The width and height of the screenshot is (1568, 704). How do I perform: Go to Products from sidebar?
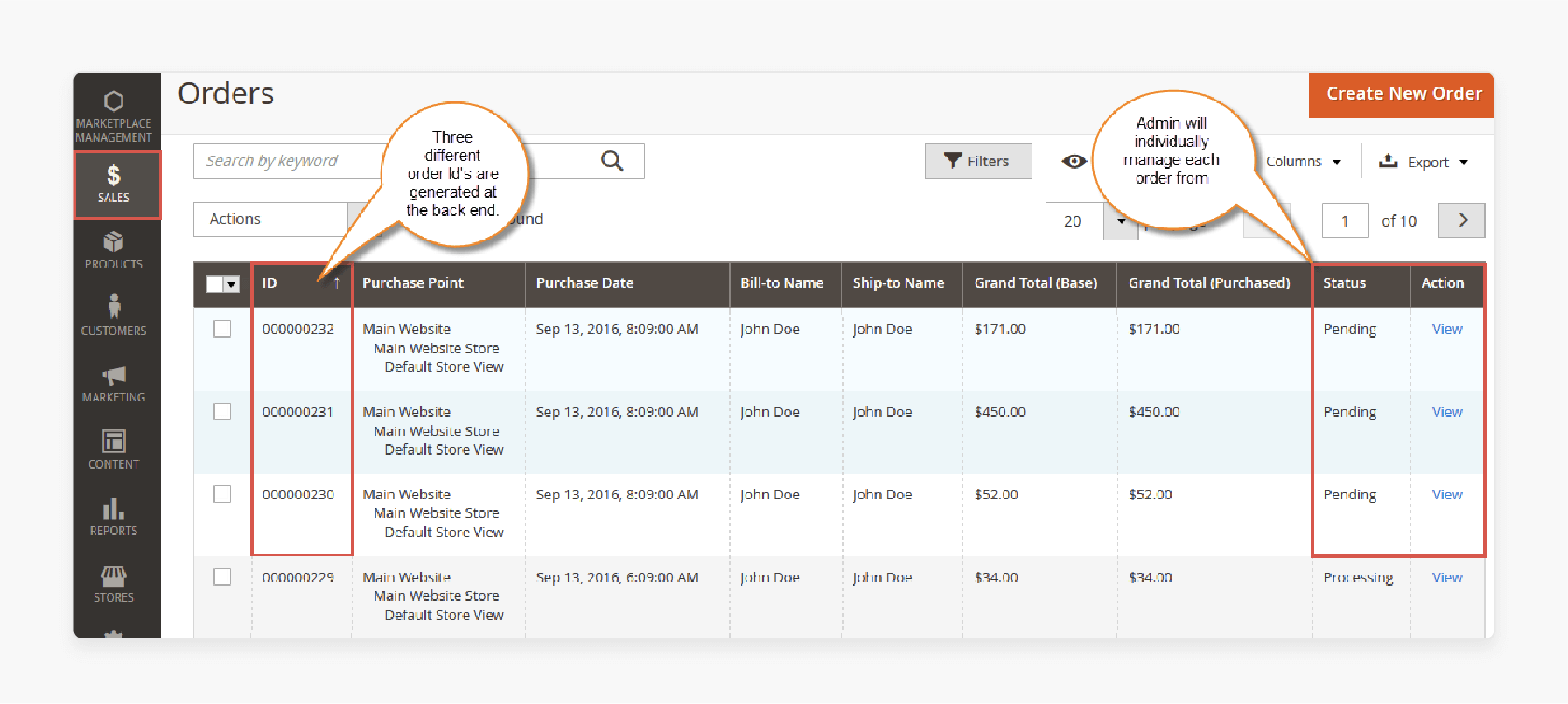pos(114,250)
